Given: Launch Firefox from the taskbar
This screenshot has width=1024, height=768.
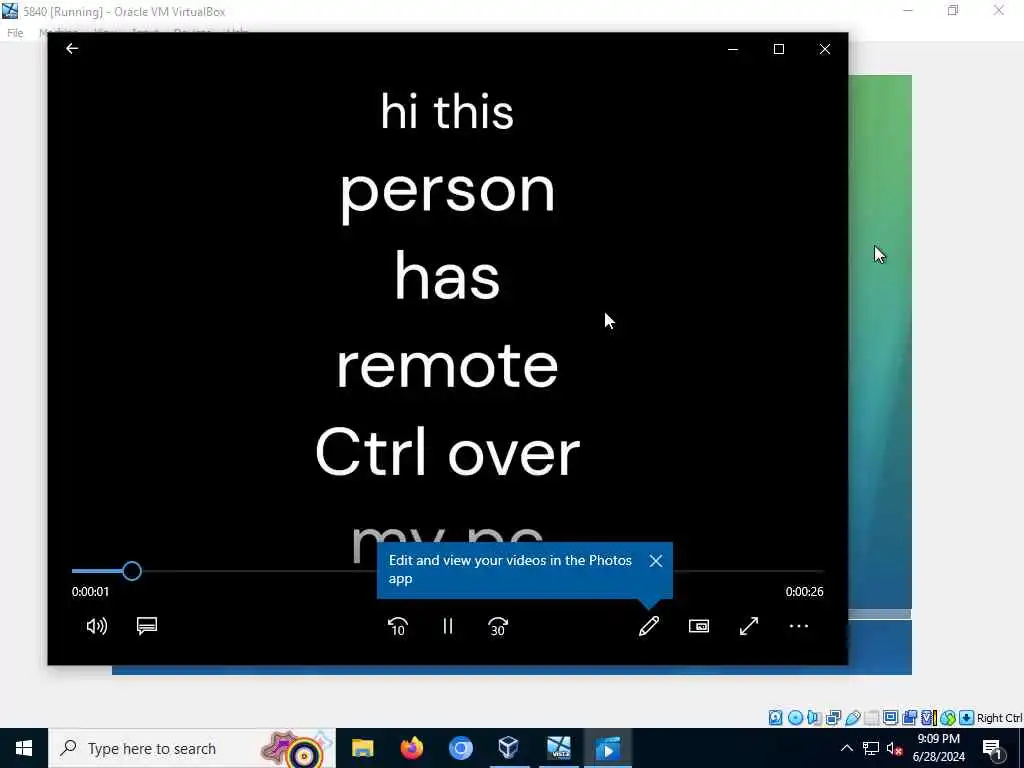Looking at the screenshot, I should tap(411, 748).
